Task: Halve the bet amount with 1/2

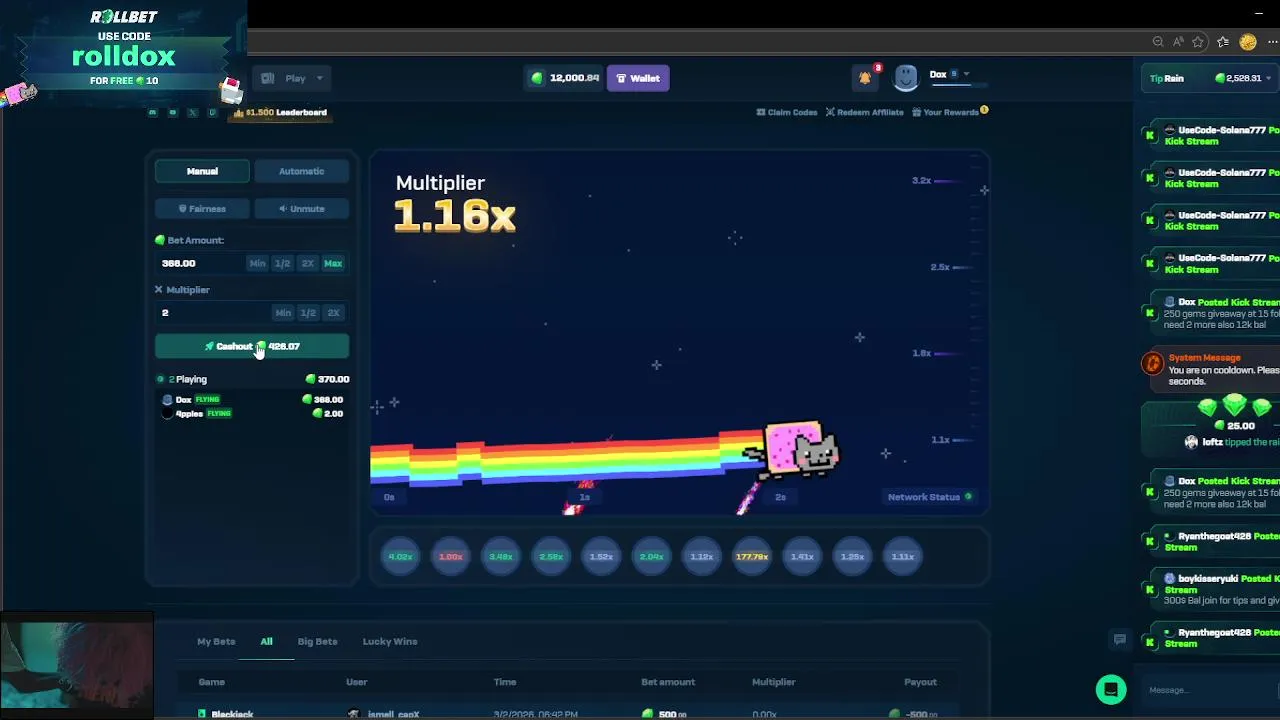Action: 283,263
